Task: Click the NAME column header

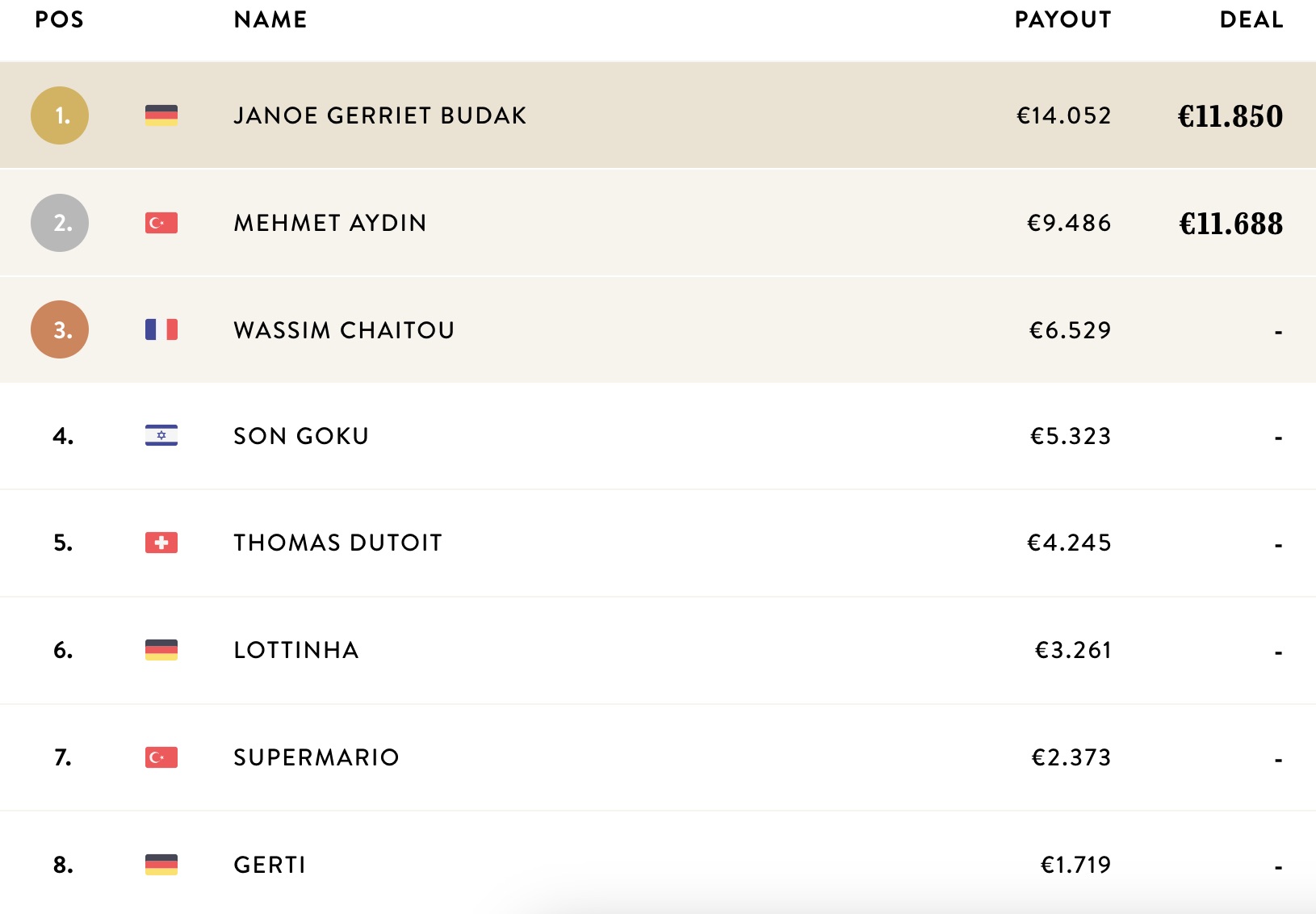Action: (270, 19)
